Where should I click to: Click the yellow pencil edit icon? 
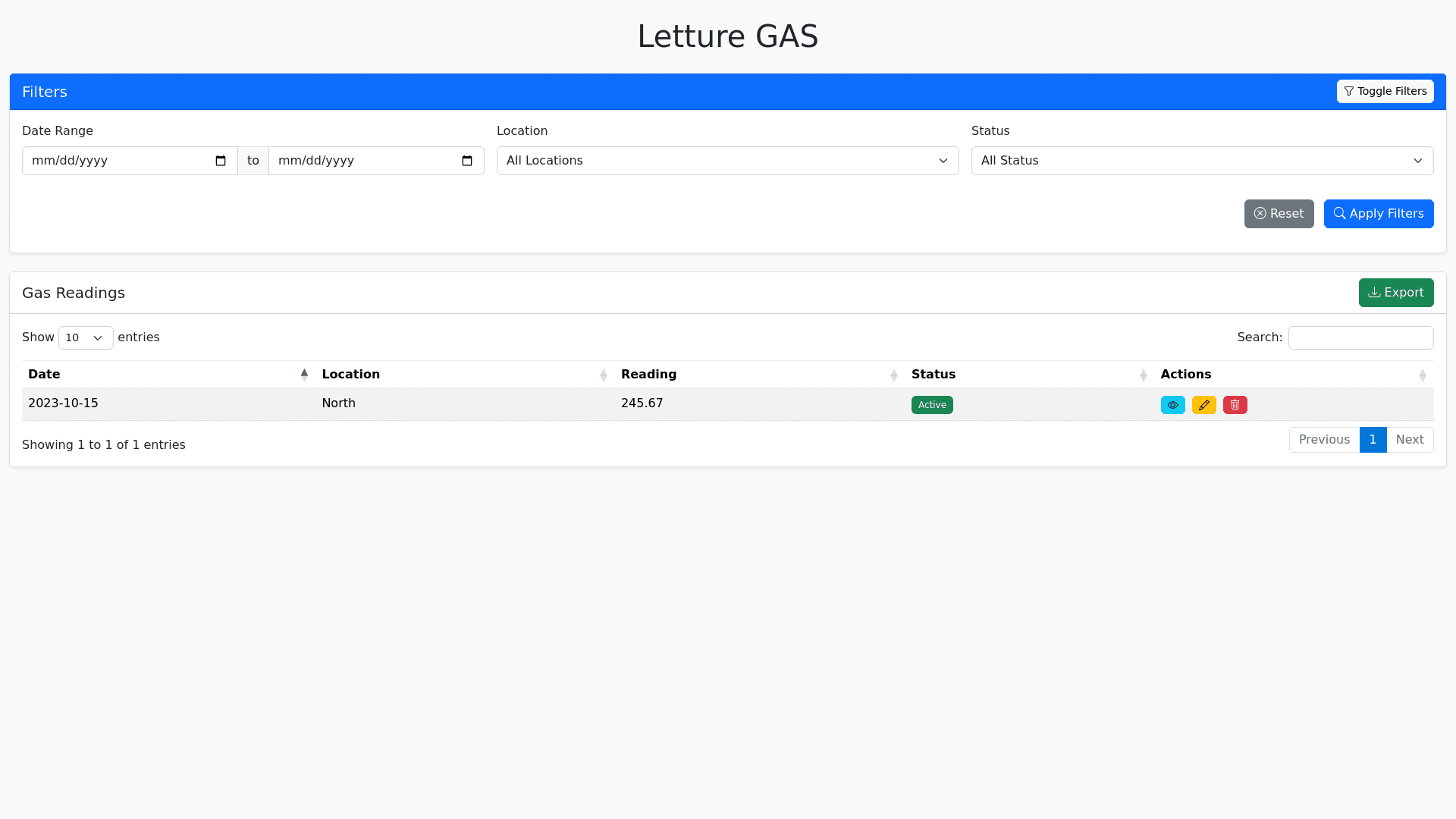1203,405
